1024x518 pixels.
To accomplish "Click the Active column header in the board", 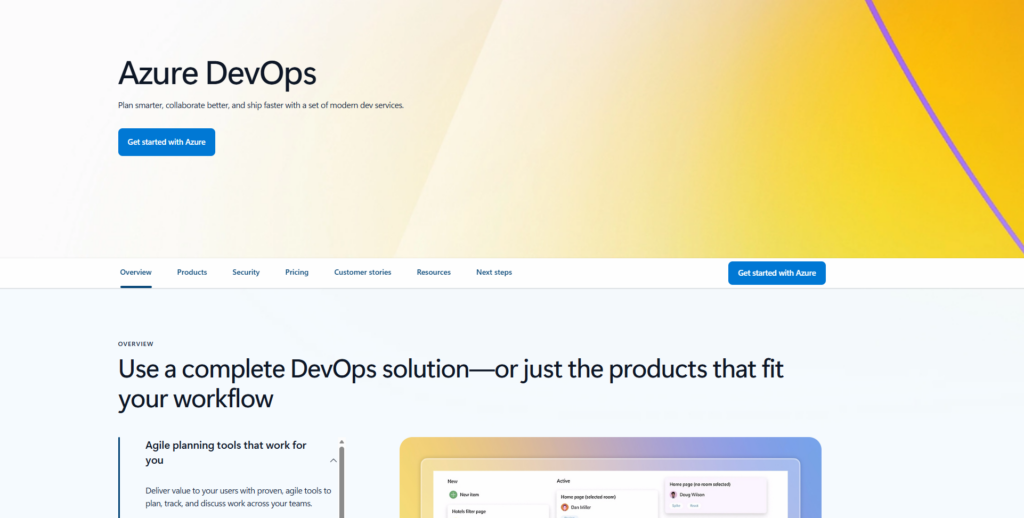I will pos(563,481).
